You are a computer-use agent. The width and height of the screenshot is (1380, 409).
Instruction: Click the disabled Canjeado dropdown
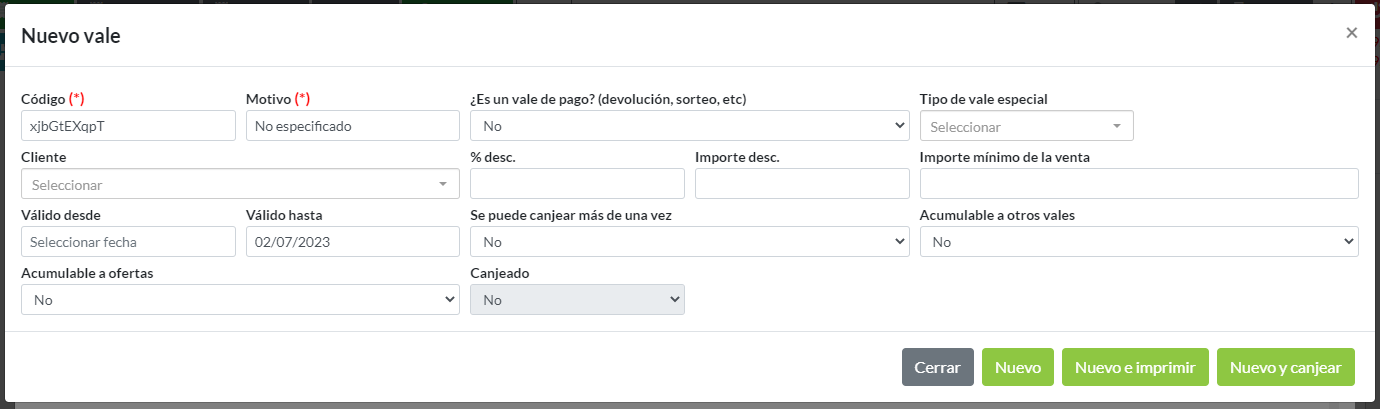pos(577,300)
